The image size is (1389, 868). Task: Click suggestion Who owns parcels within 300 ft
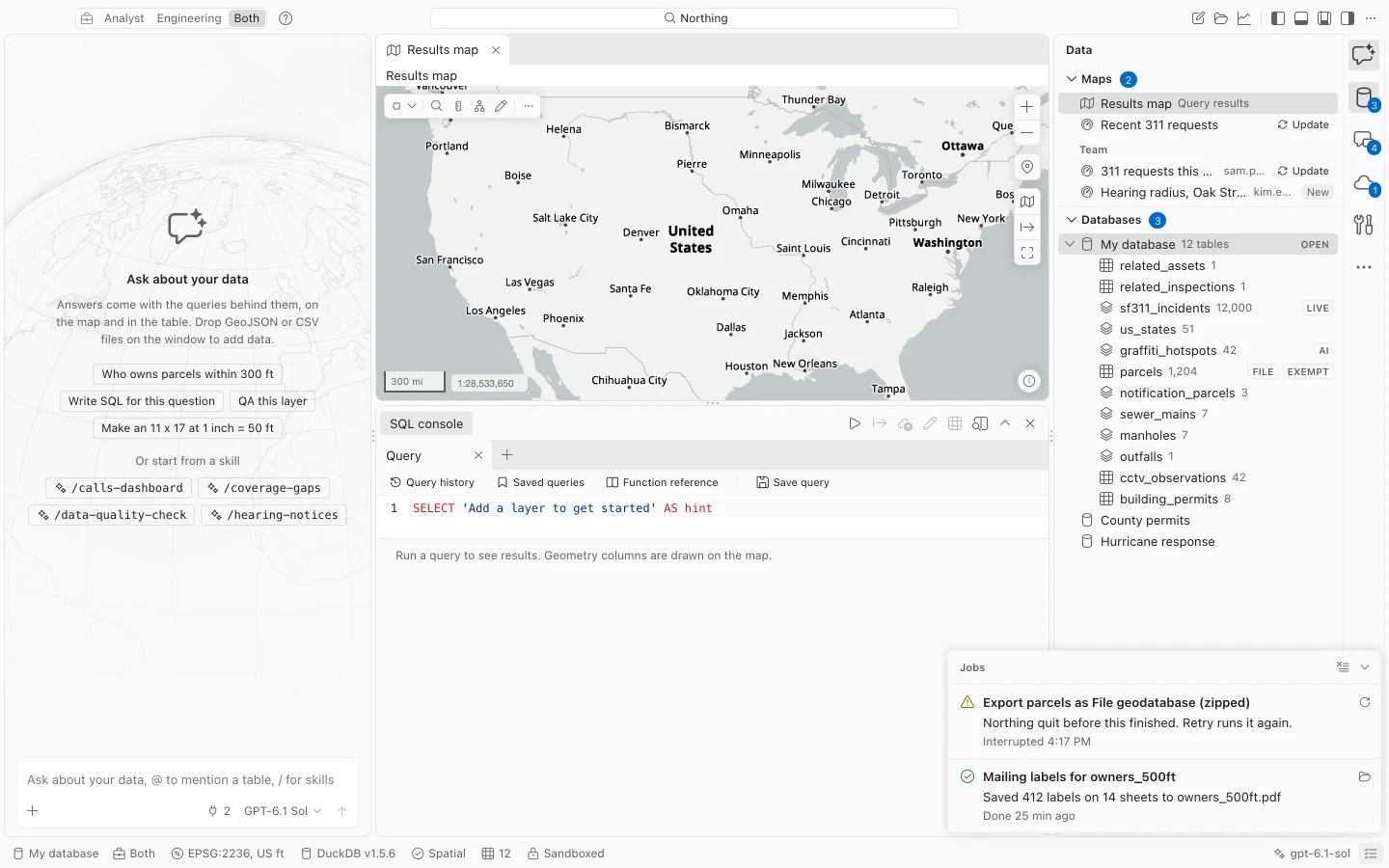tap(188, 374)
